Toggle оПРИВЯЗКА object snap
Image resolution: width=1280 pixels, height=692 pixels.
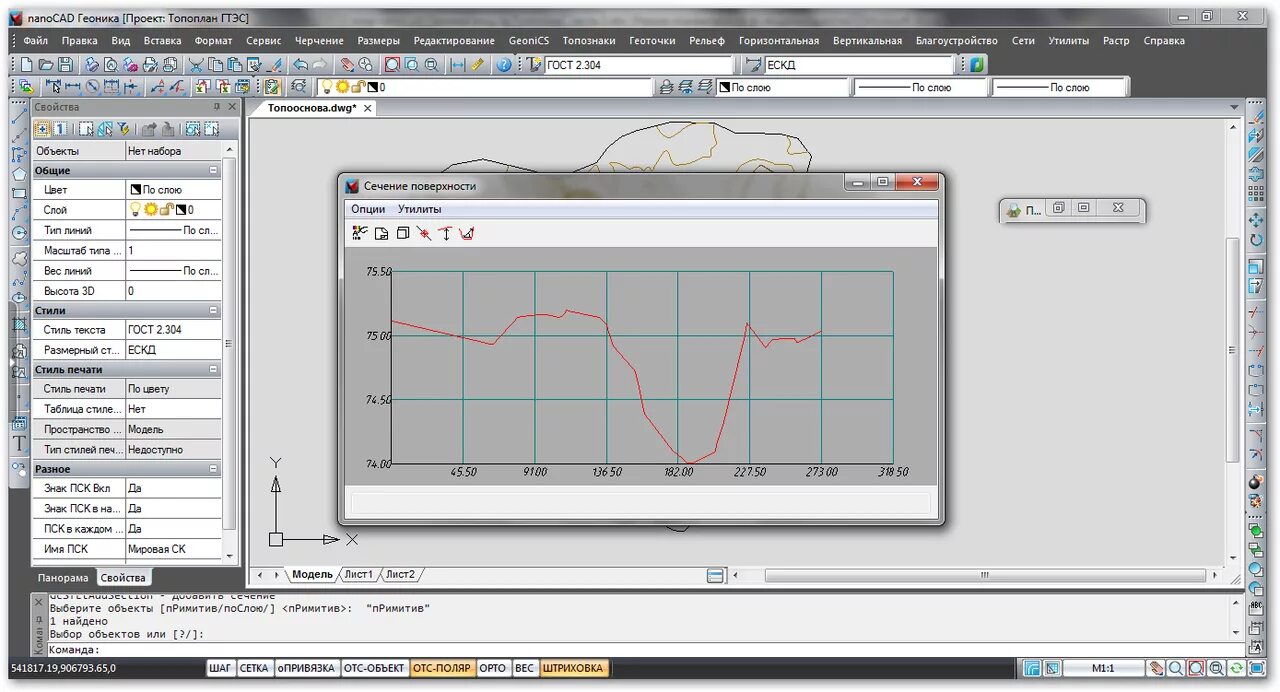[x=306, y=668]
